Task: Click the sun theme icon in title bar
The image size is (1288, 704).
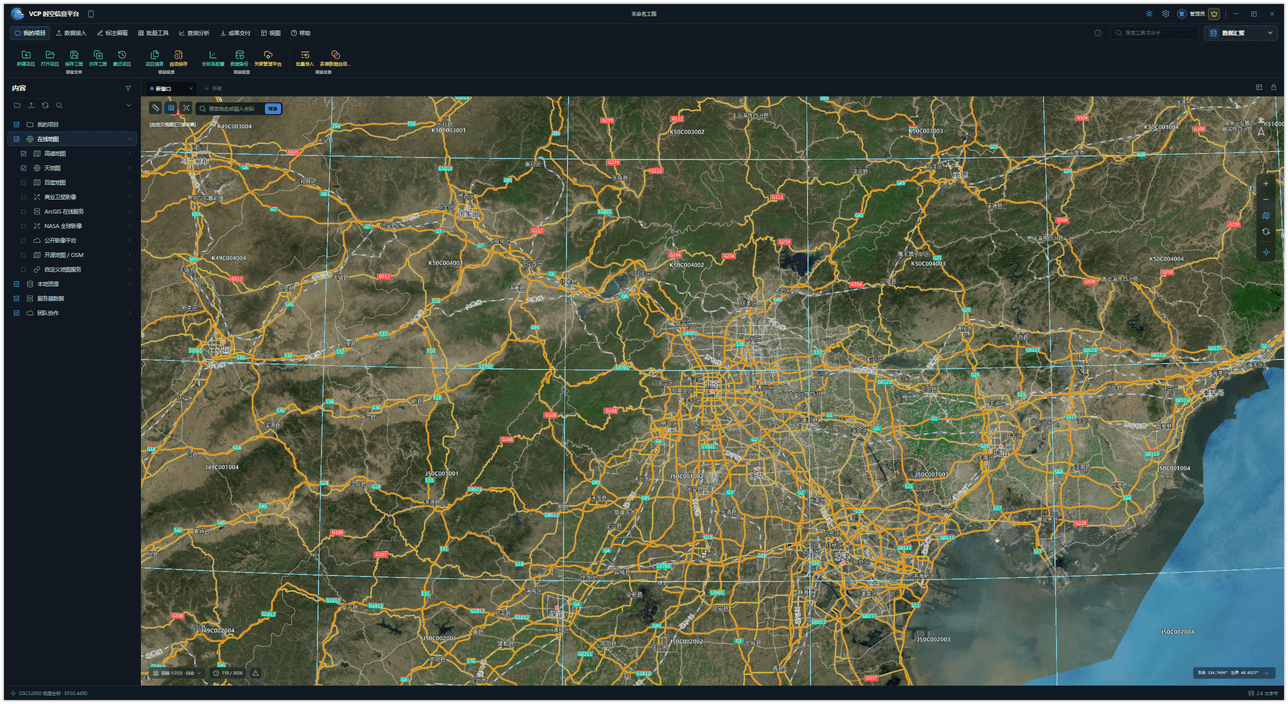Action: (x=1149, y=14)
